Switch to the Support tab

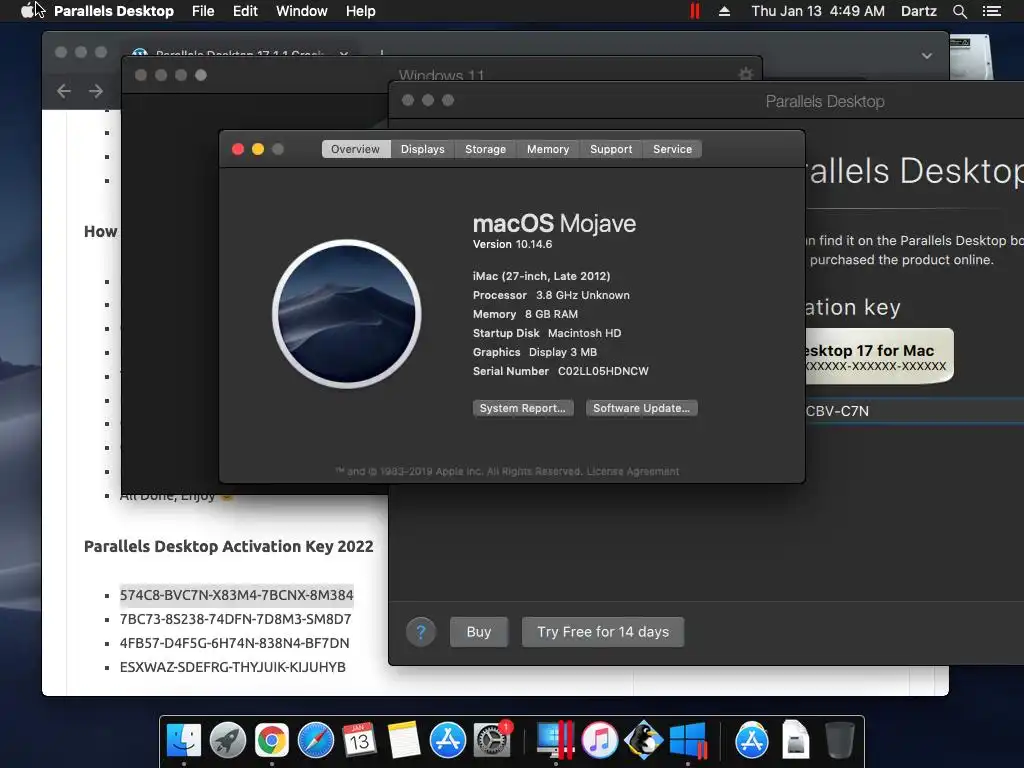pyautogui.click(x=611, y=149)
